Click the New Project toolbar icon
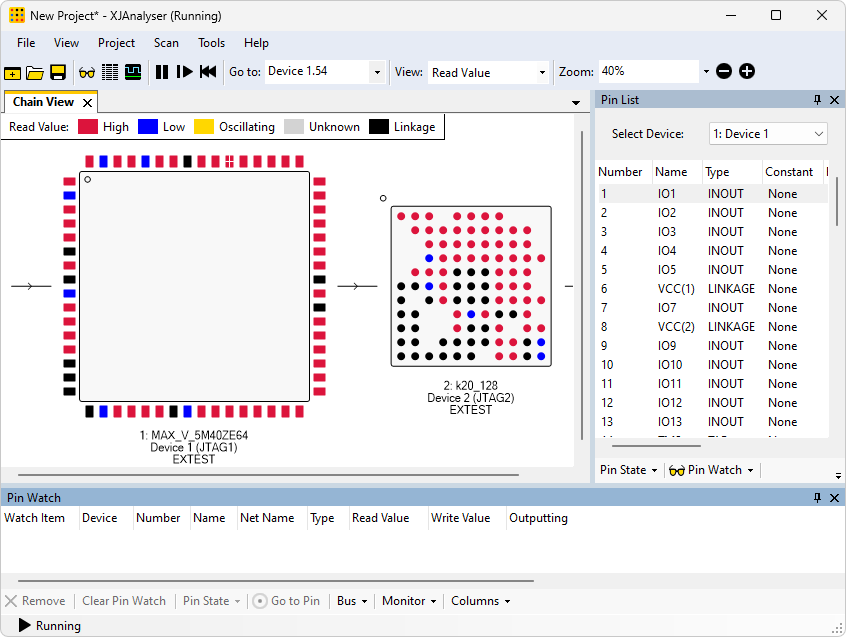The height and width of the screenshot is (637, 846). pos(12,72)
